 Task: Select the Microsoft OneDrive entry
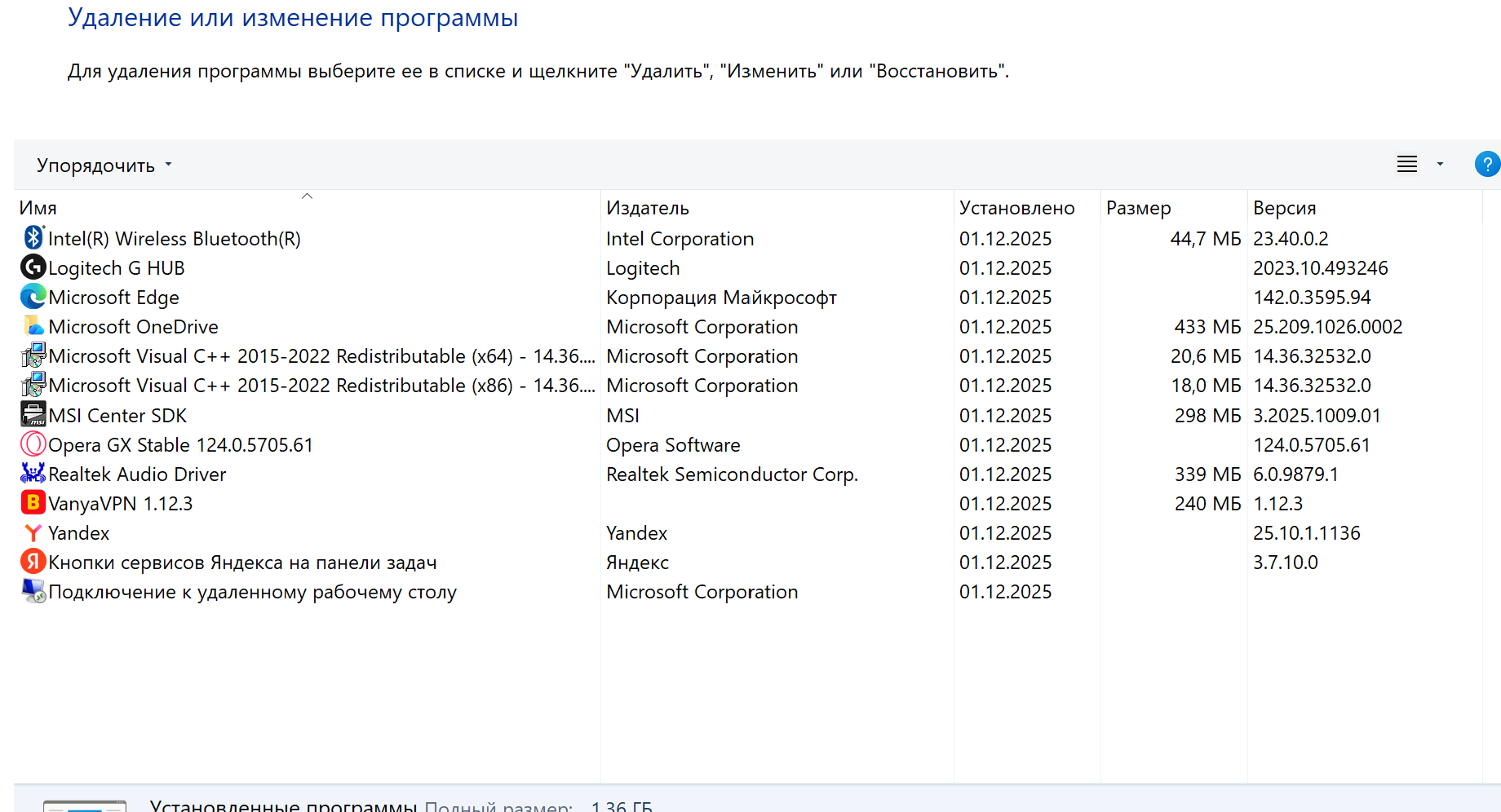pos(133,327)
